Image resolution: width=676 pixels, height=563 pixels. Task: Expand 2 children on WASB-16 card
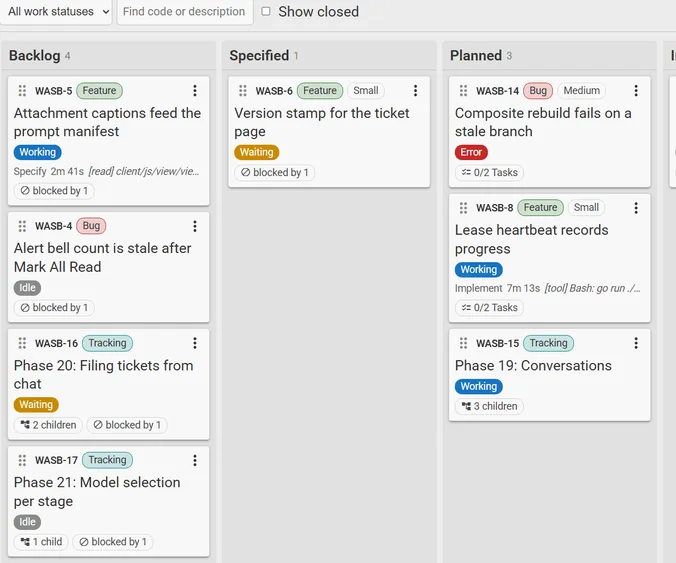48,425
